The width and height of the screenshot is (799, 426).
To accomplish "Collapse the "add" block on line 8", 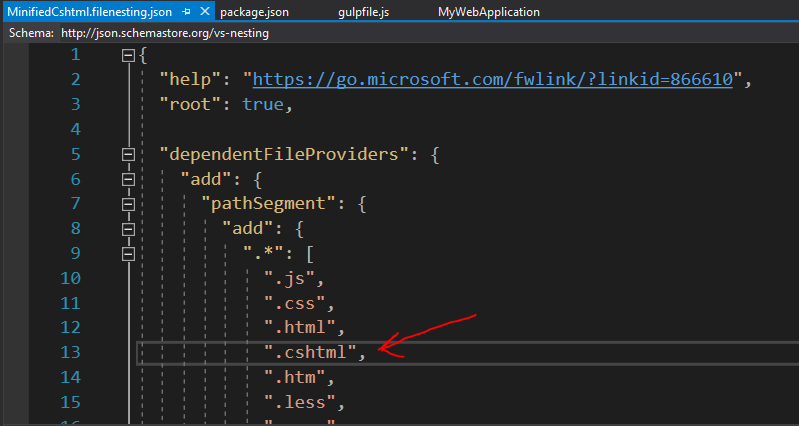I will pos(128,229).
